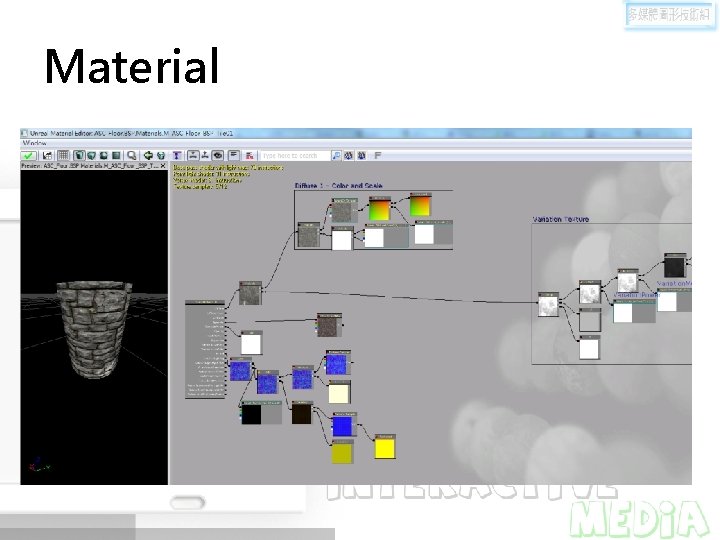
Task: Click the first connector visibility toolbar icon
Action: point(193,155)
